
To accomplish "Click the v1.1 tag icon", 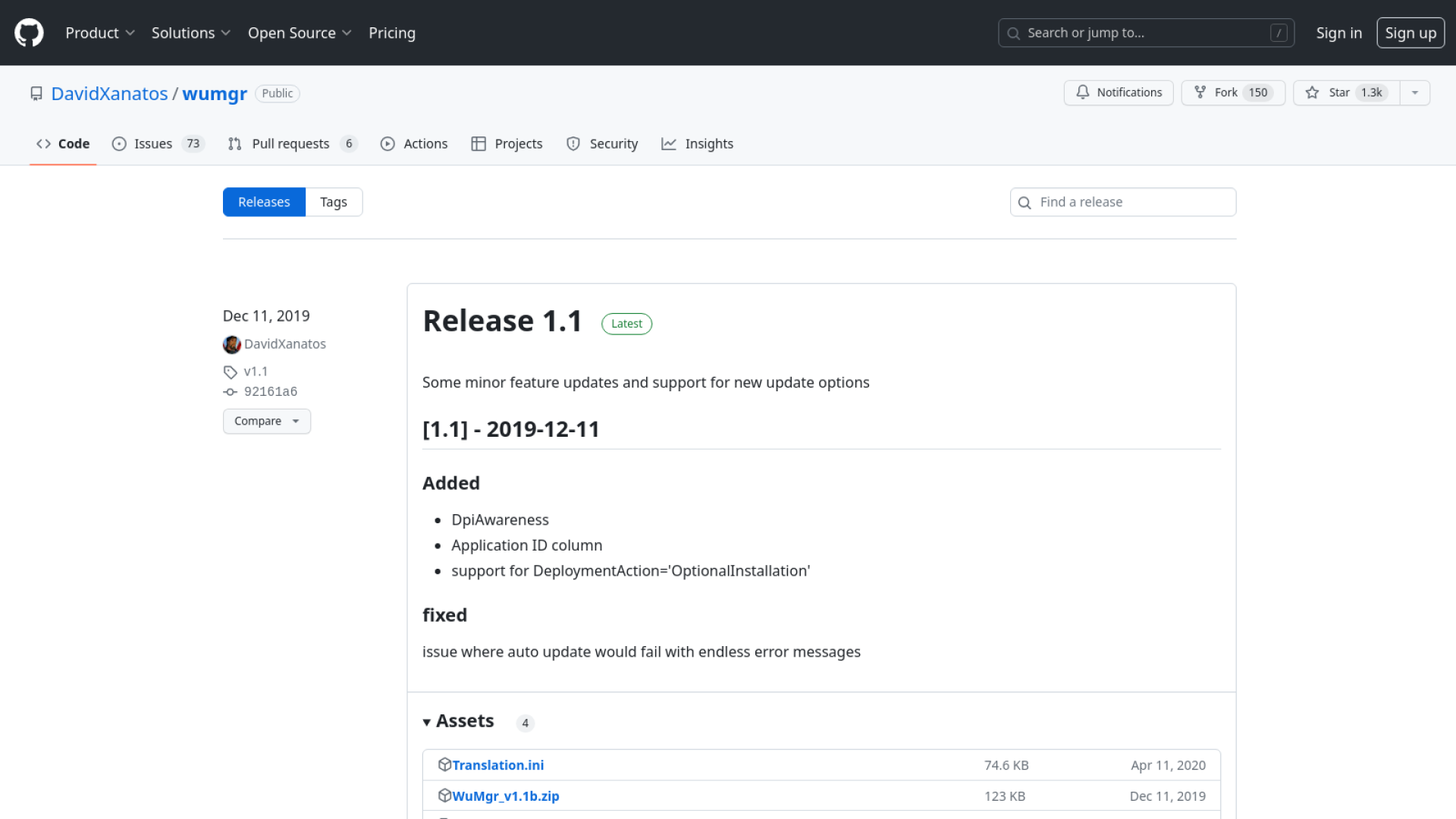I will [231, 372].
